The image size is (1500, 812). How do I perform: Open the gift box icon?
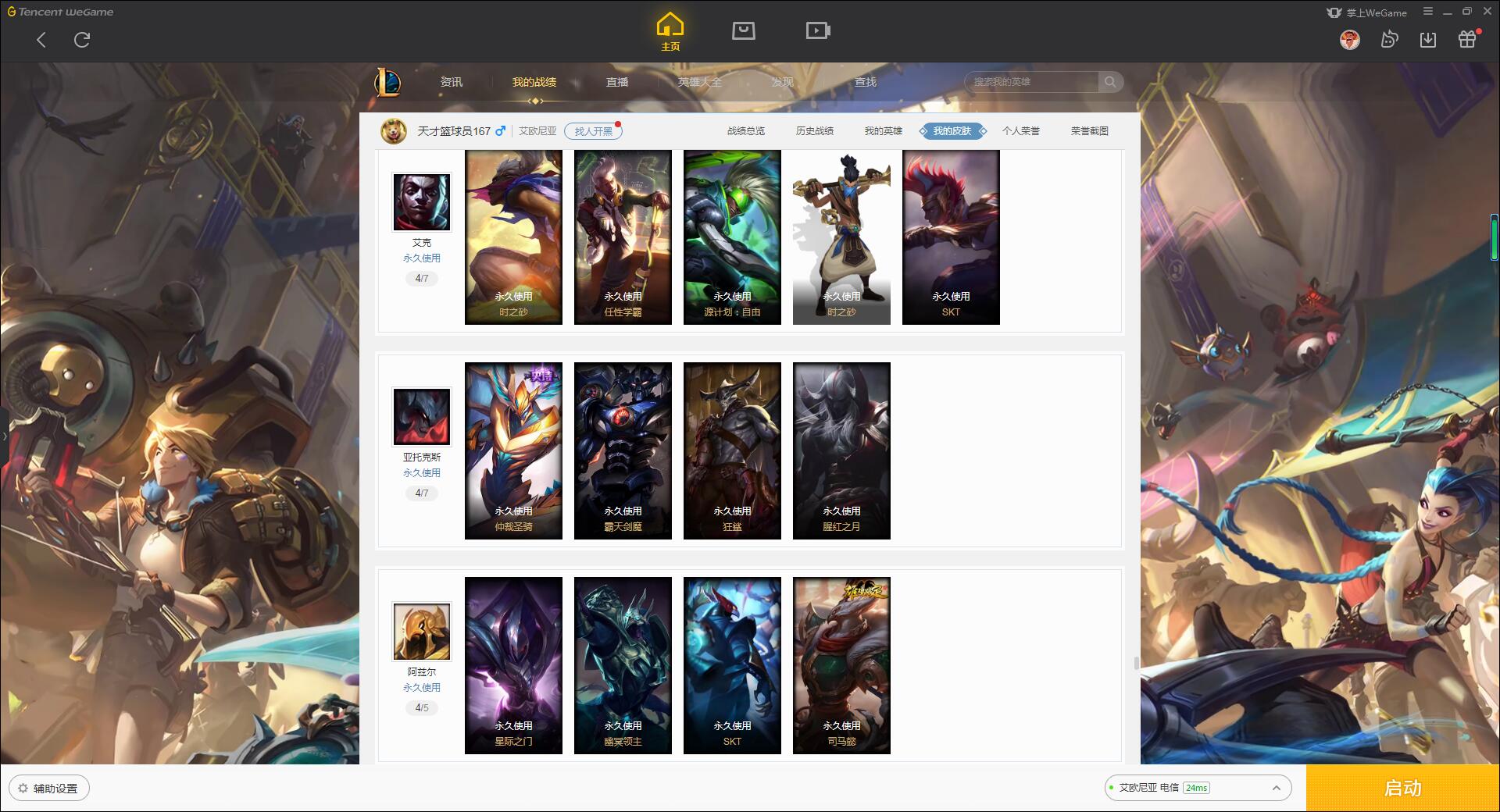pos(1467,39)
